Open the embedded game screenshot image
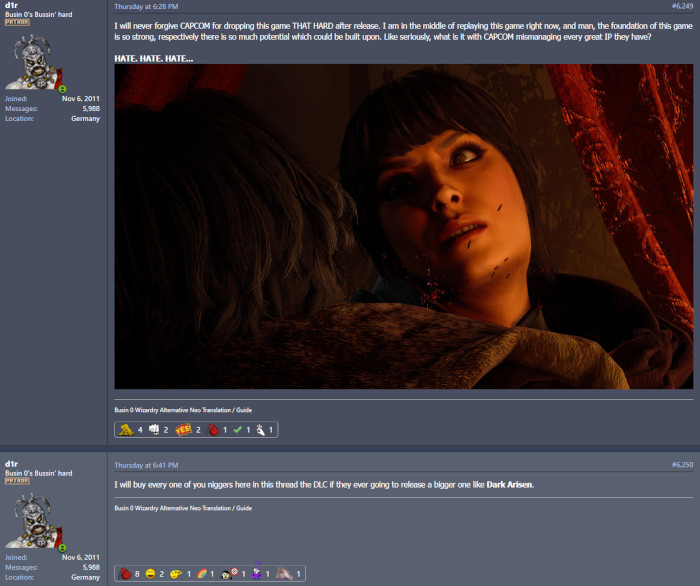This screenshot has height=586, width=700. tap(404, 226)
